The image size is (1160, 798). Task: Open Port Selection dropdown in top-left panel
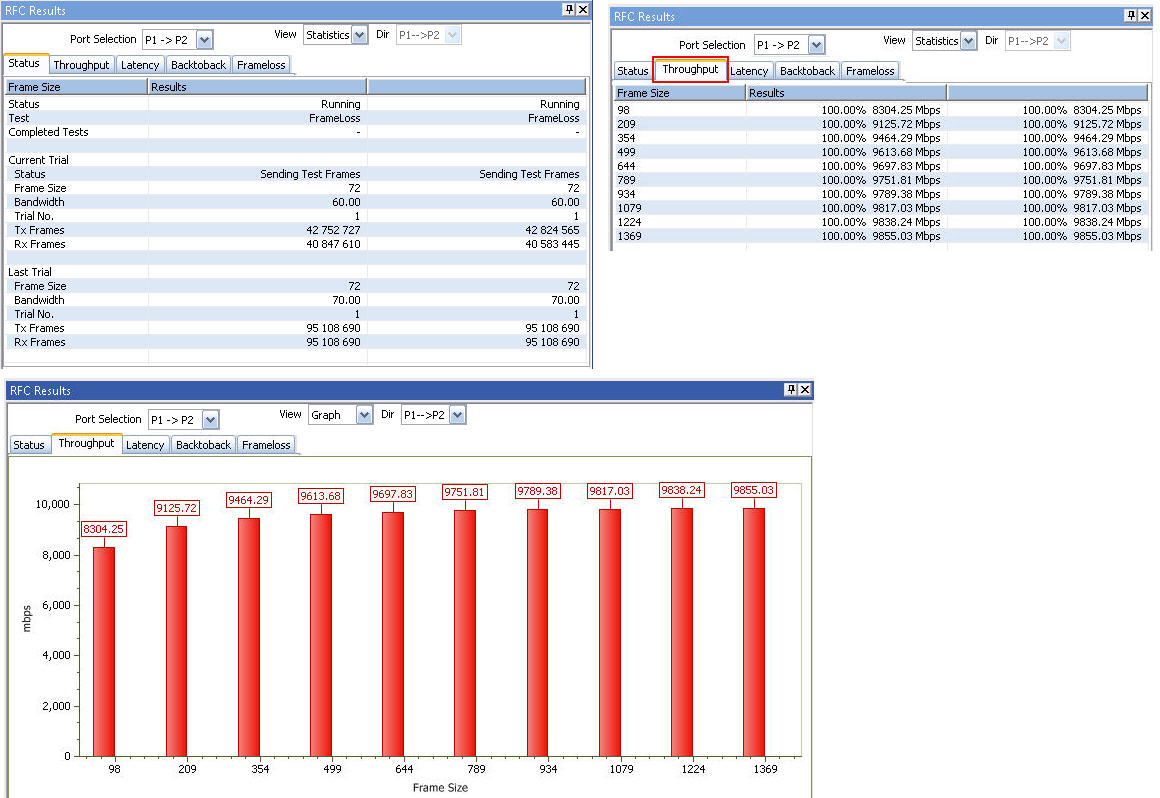coord(205,40)
